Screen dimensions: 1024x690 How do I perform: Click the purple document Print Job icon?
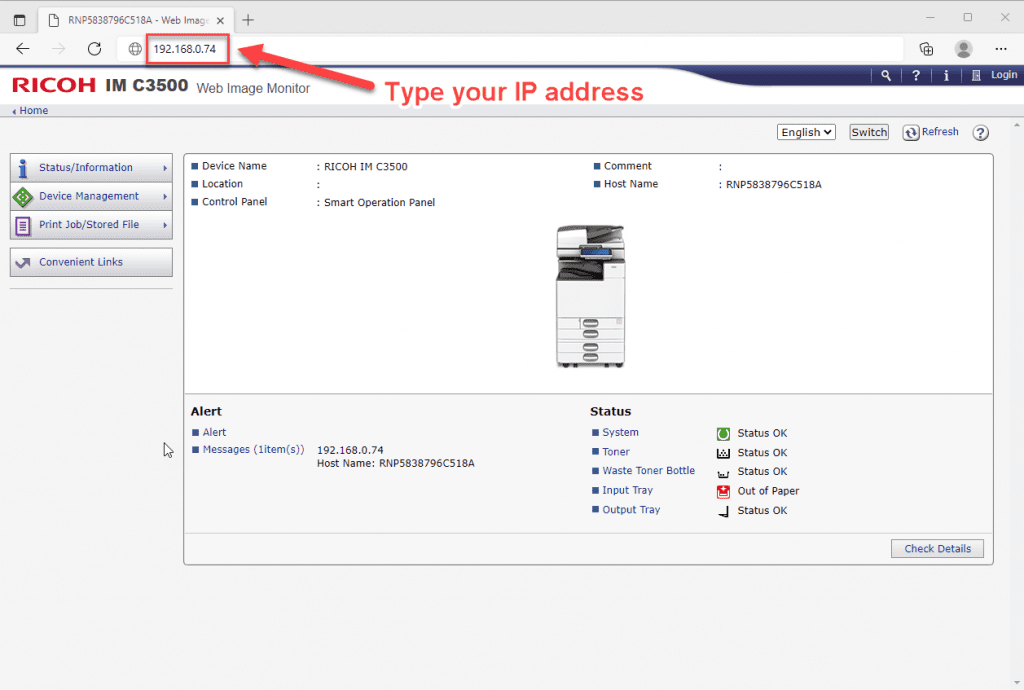pyautogui.click(x=23, y=226)
